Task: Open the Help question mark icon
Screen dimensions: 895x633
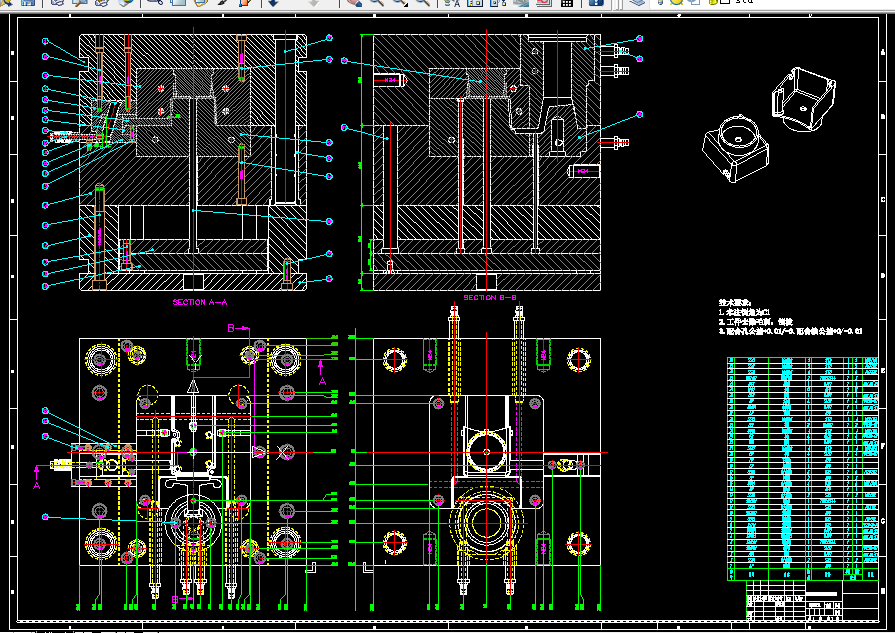Action: coord(596,2)
